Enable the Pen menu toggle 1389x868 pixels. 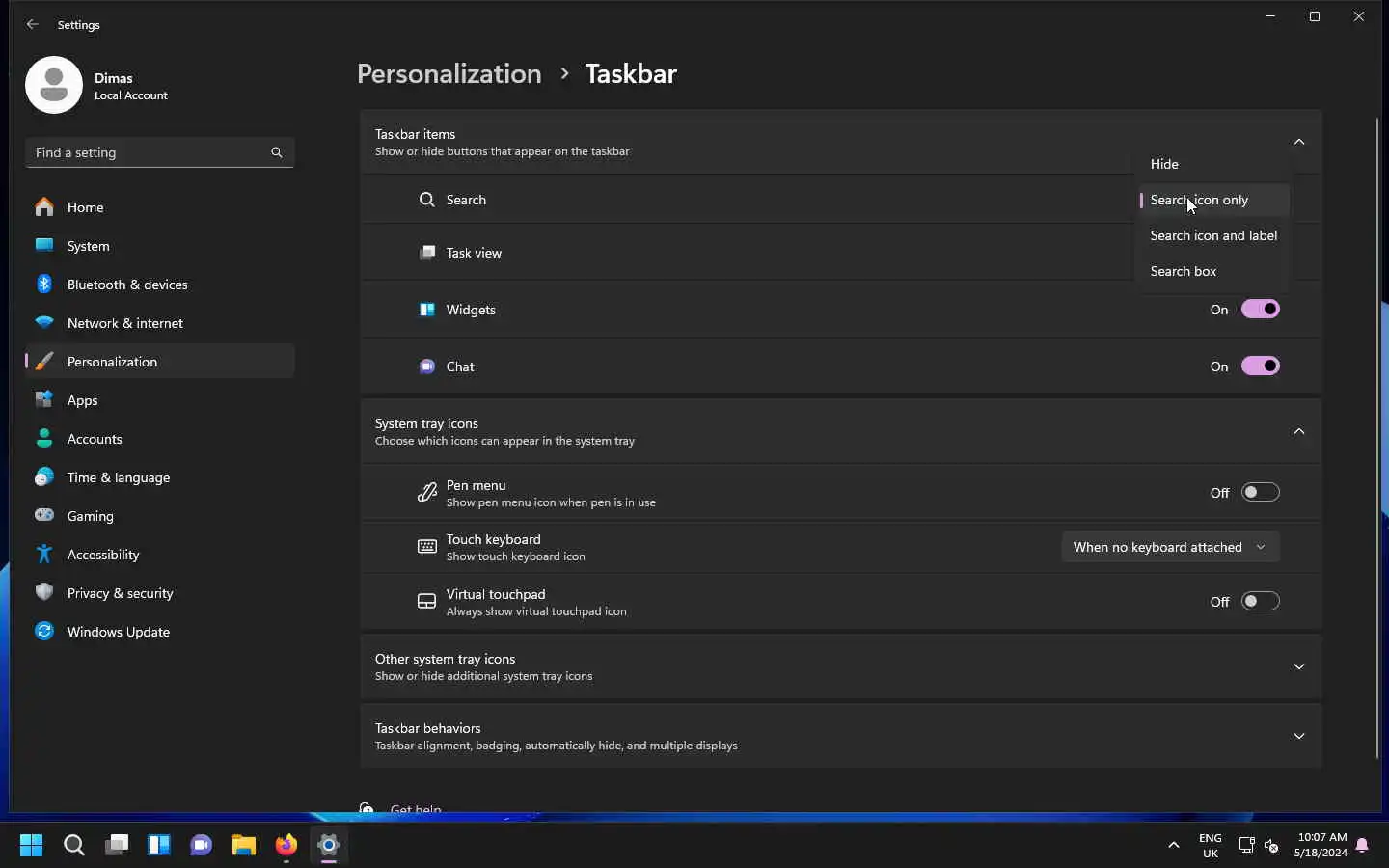1260,493
